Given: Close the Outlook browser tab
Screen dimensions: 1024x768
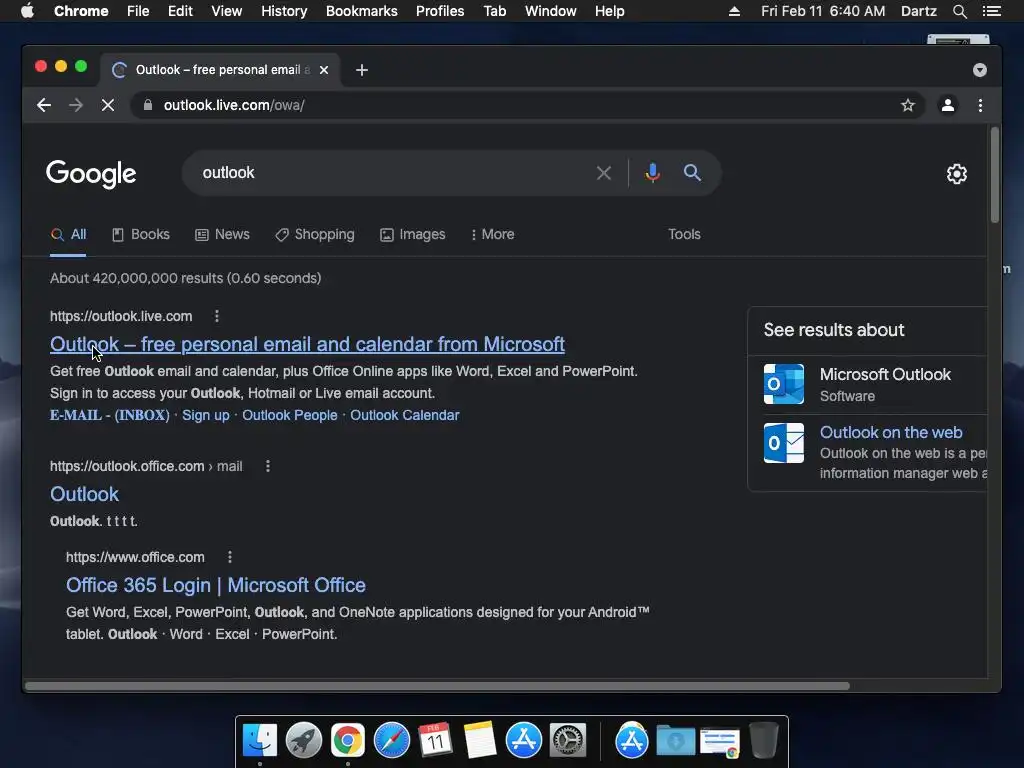Looking at the screenshot, I should pos(324,70).
